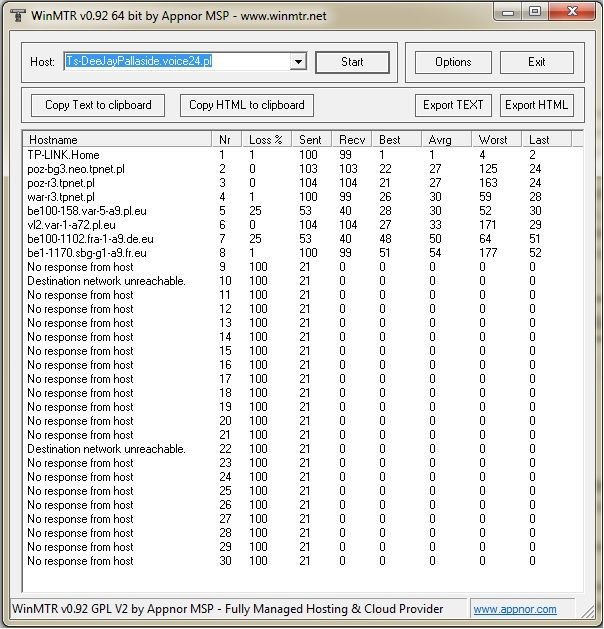Click Copy HTML to clipboard
604x629 pixels.
coord(247,105)
